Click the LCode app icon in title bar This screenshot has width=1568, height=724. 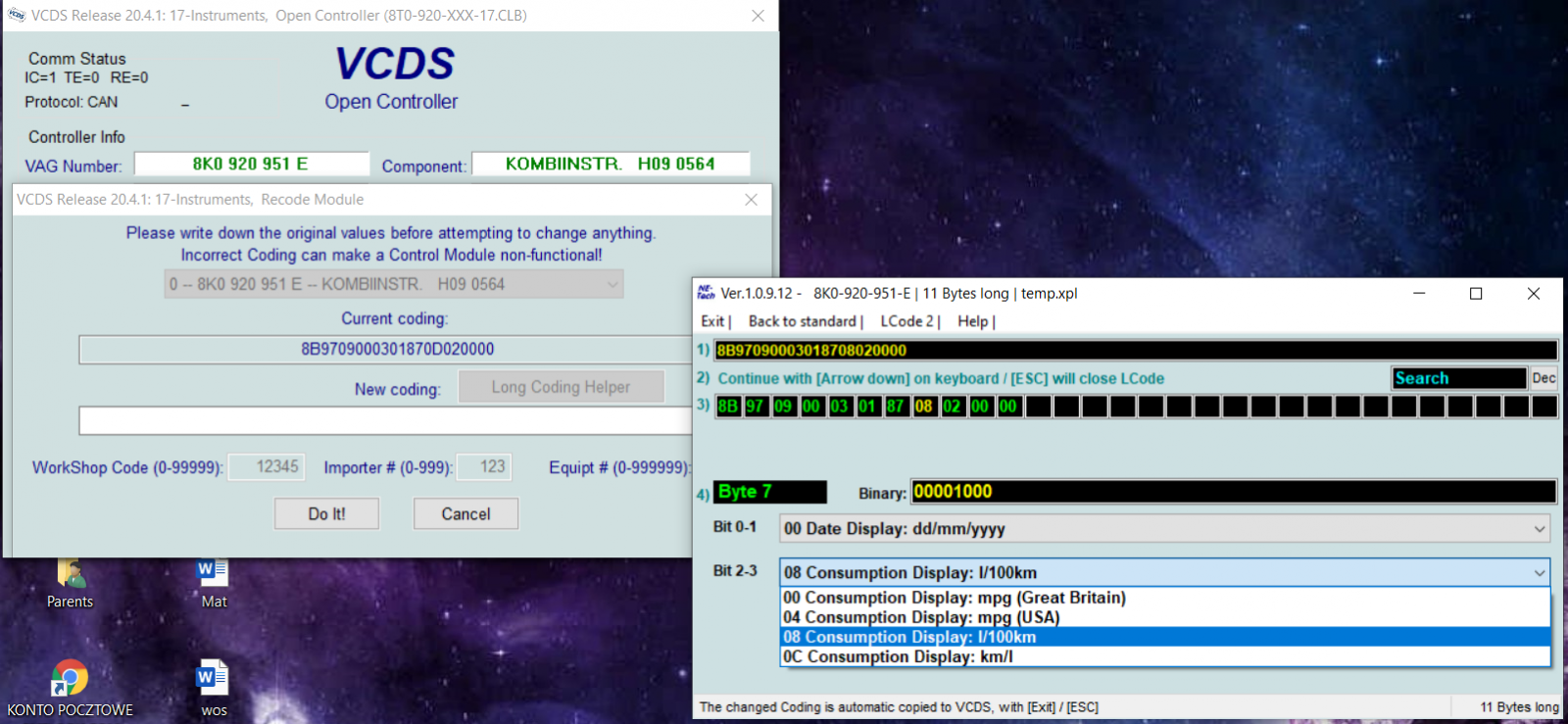(x=706, y=293)
